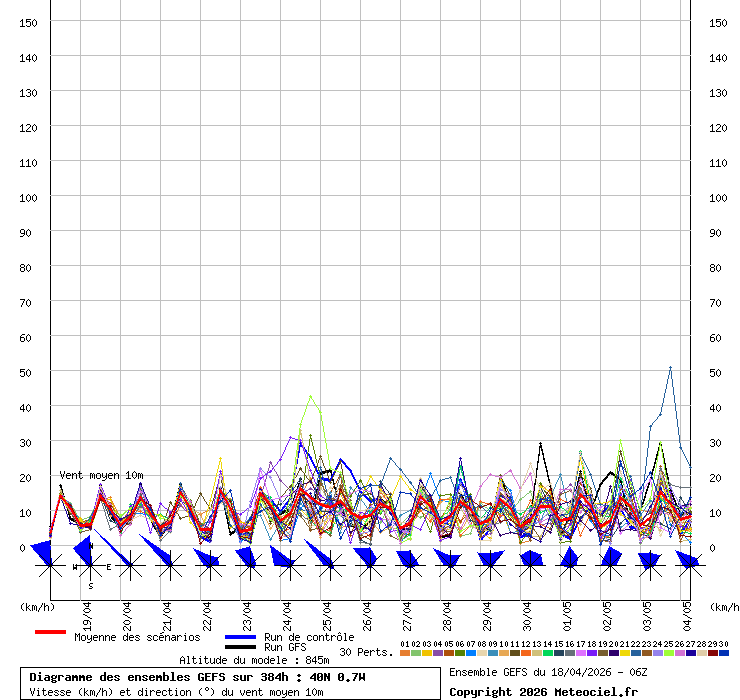740x700 pixels.
Task: Click the wind direction rose above 02/05
Action: click(x=609, y=566)
